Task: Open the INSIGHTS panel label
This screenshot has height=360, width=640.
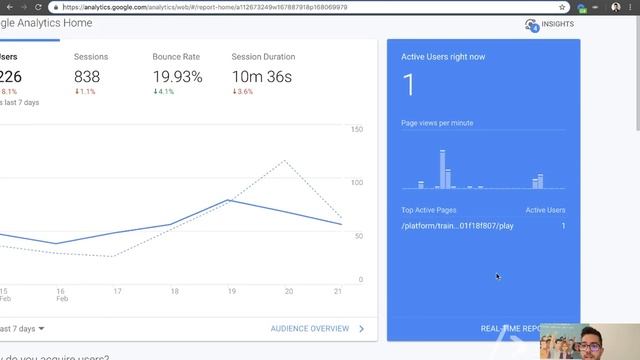Action: point(558,24)
